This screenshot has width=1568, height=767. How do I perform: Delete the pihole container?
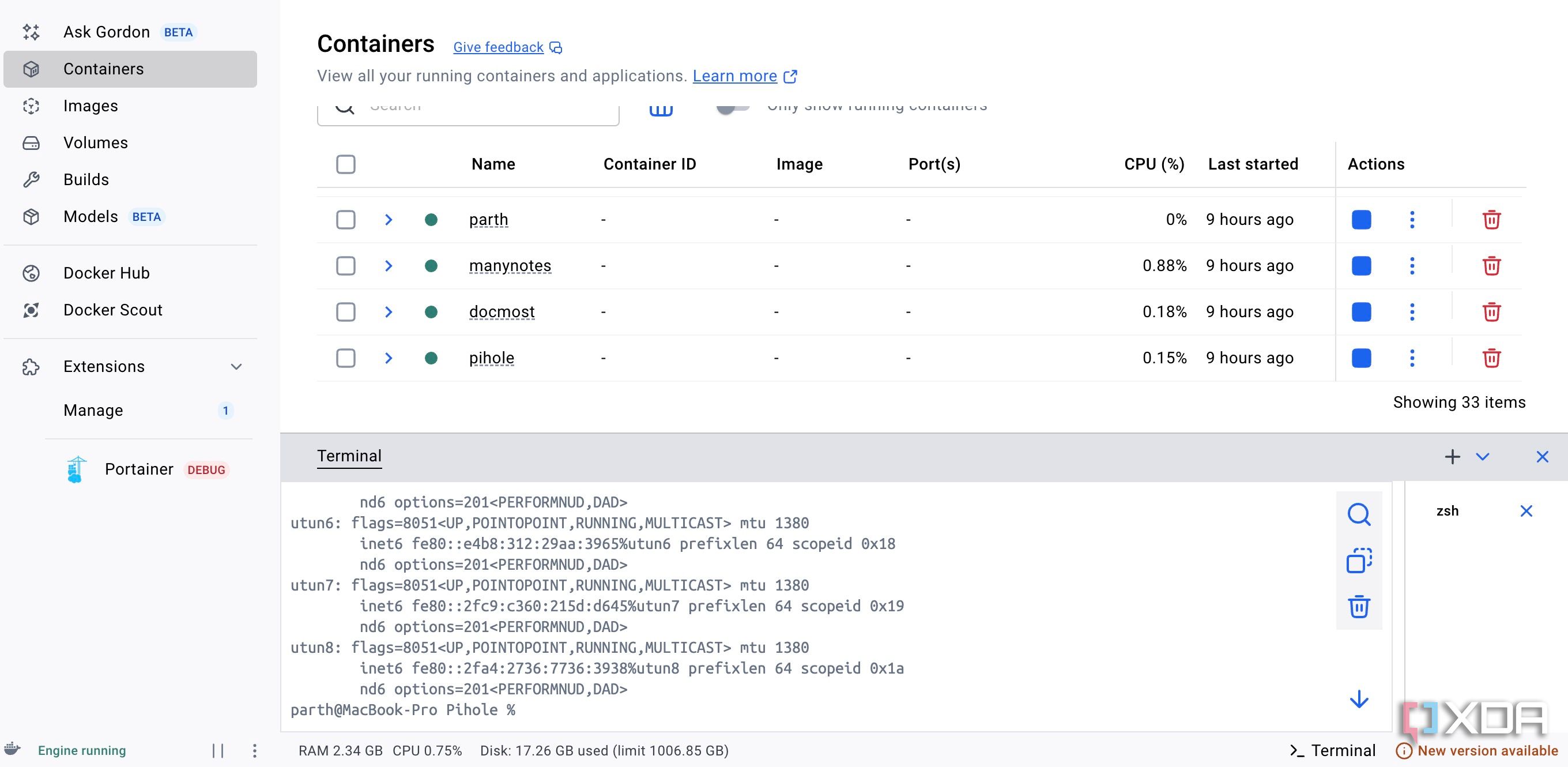click(1491, 358)
